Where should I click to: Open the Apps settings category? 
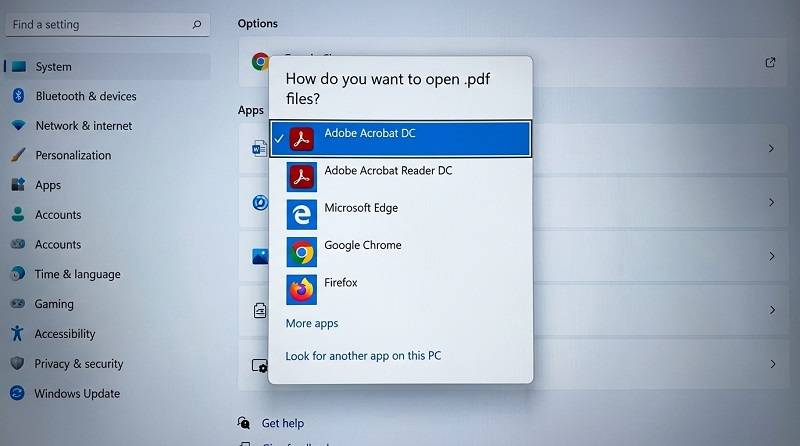(x=48, y=185)
